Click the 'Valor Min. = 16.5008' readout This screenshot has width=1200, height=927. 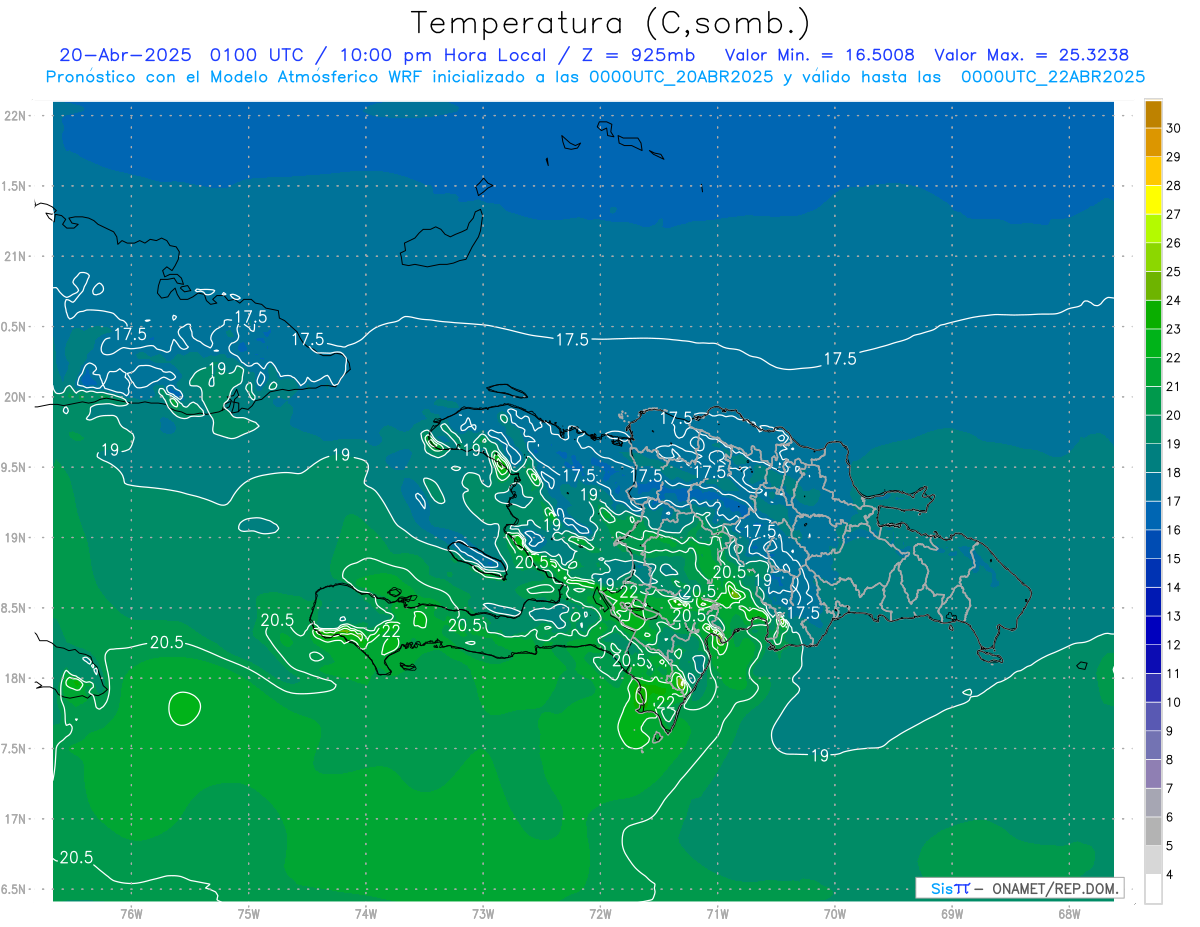click(x=819, y=55)
